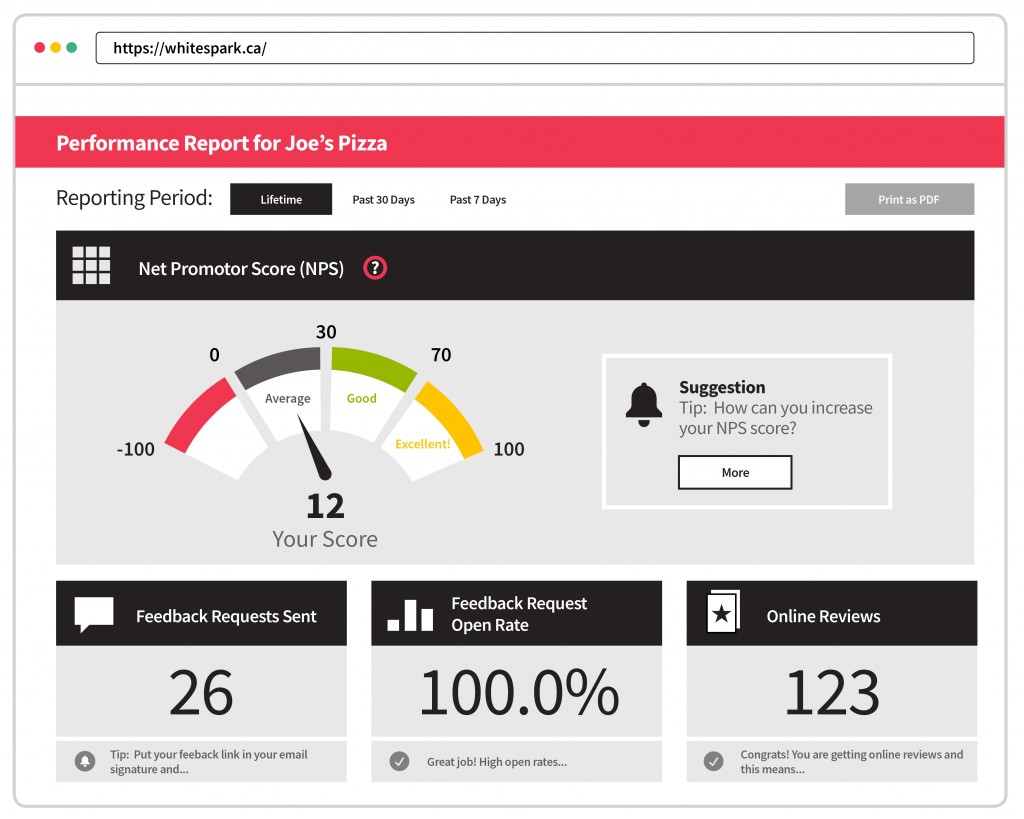1024x819 pixels.
Task: Switch to Past 7 Days period
Action: click(478, 200)
